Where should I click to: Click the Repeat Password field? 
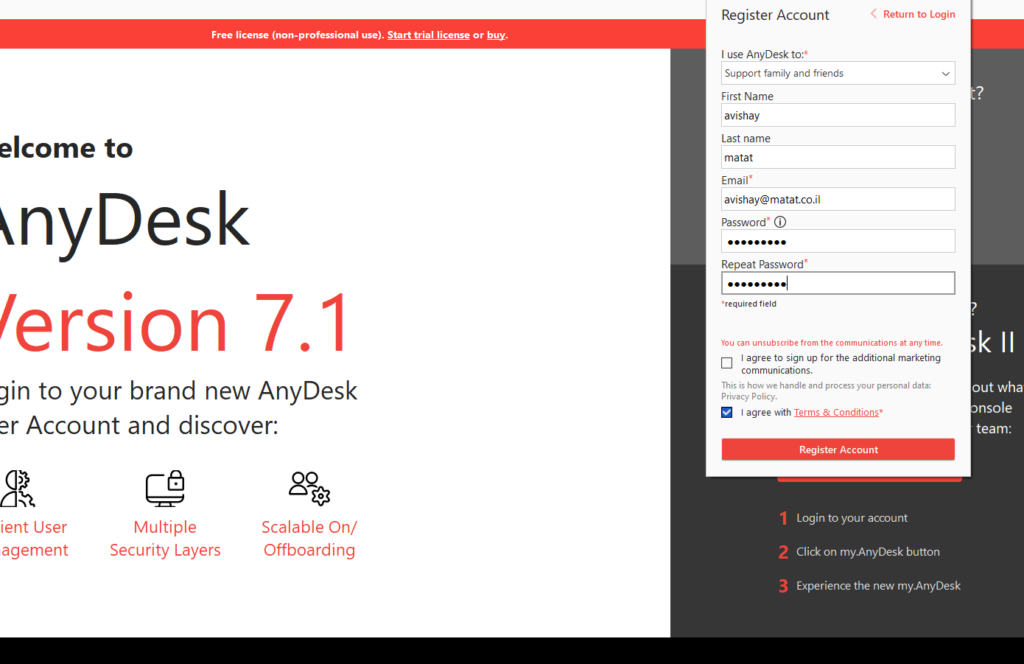click(x=838, y=283)
